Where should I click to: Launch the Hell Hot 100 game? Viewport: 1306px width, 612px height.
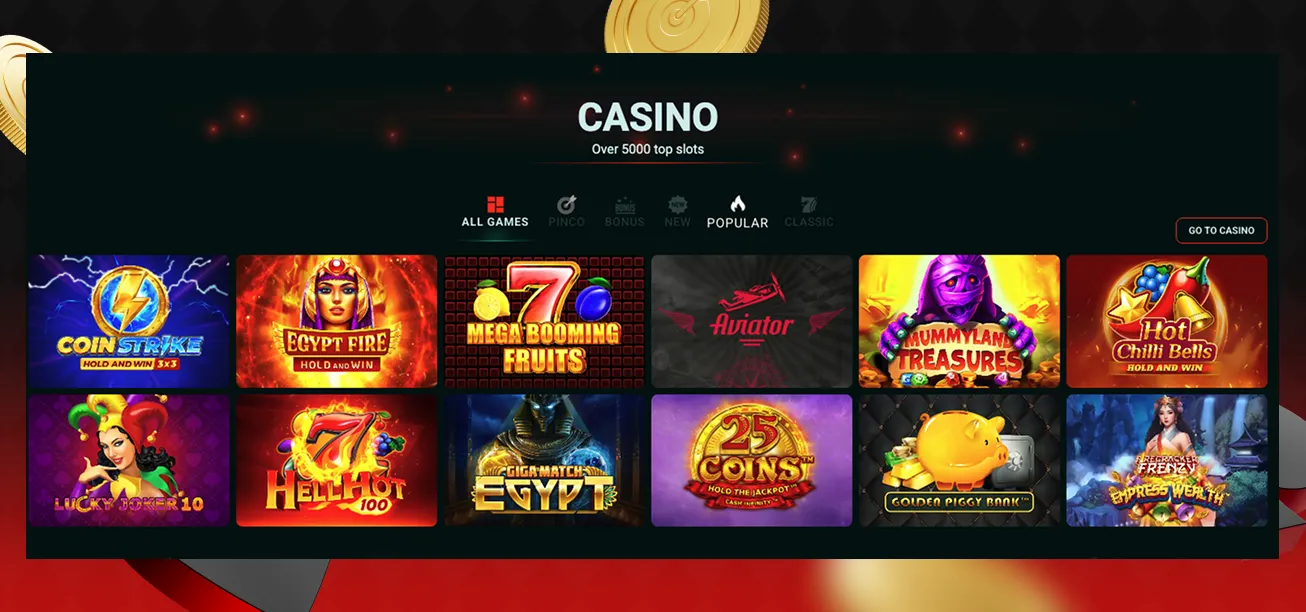coord(337,460)
